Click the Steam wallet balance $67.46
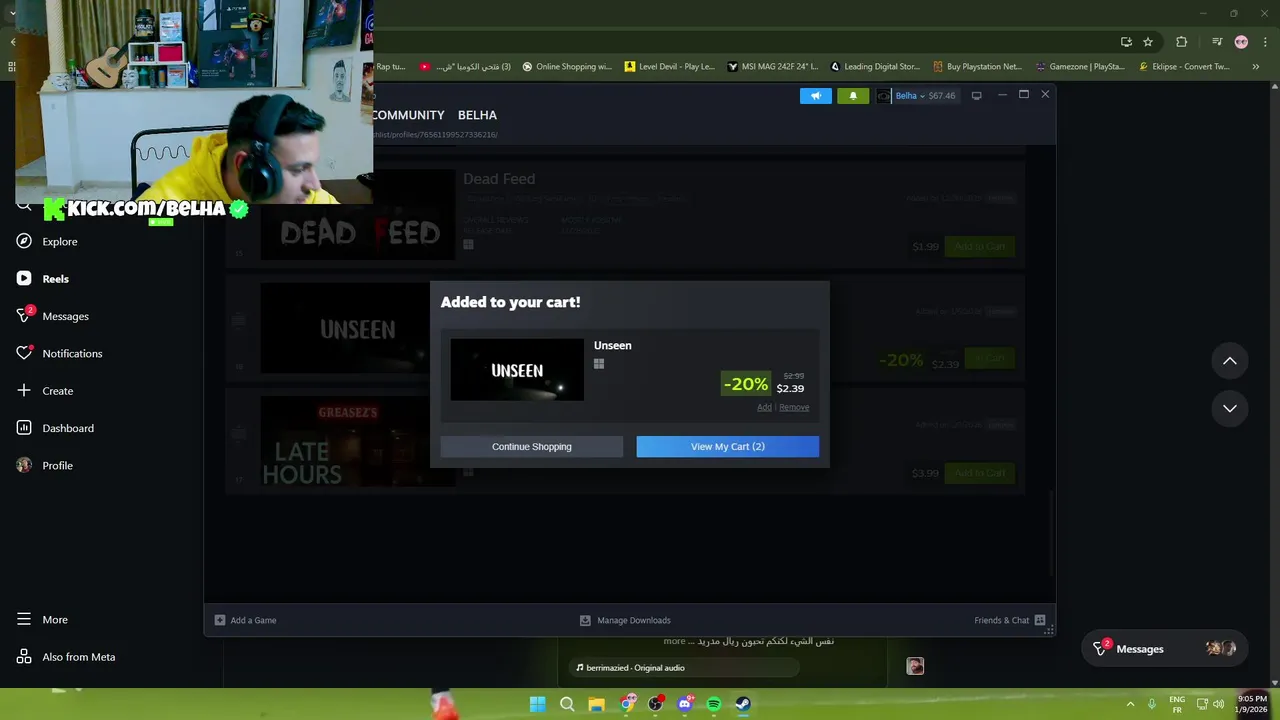 pyautogui.click(x=942, y=96)
